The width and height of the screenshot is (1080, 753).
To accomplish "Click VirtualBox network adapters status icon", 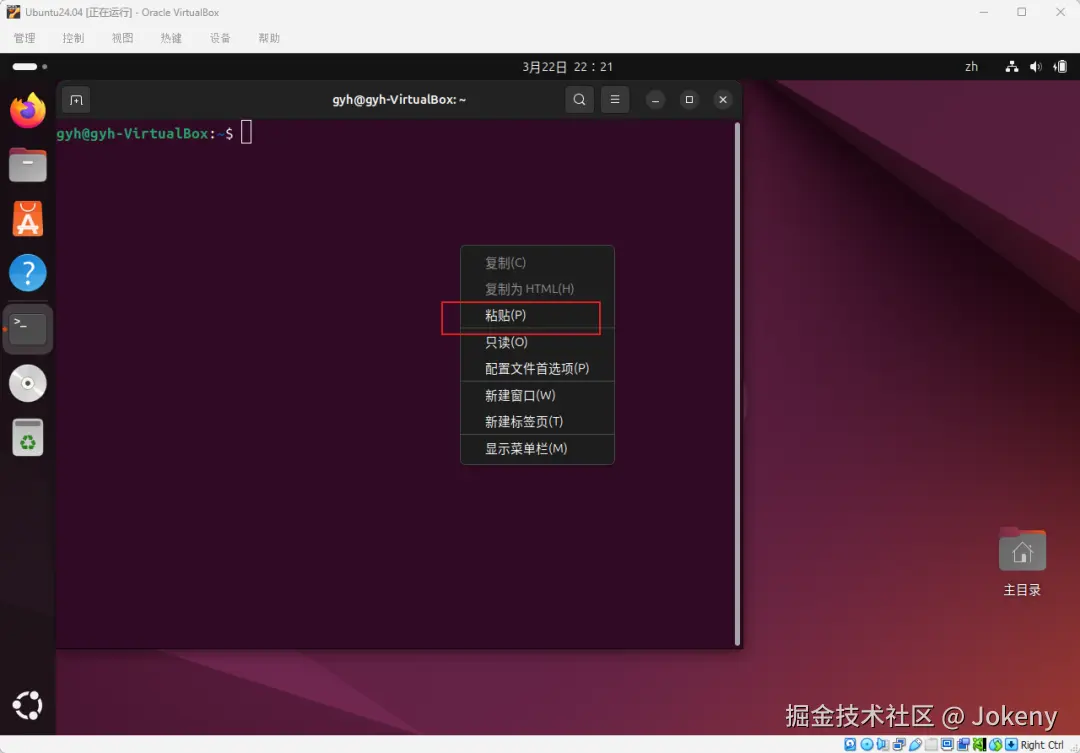I will pyautogui.click(x=899, y=745).
